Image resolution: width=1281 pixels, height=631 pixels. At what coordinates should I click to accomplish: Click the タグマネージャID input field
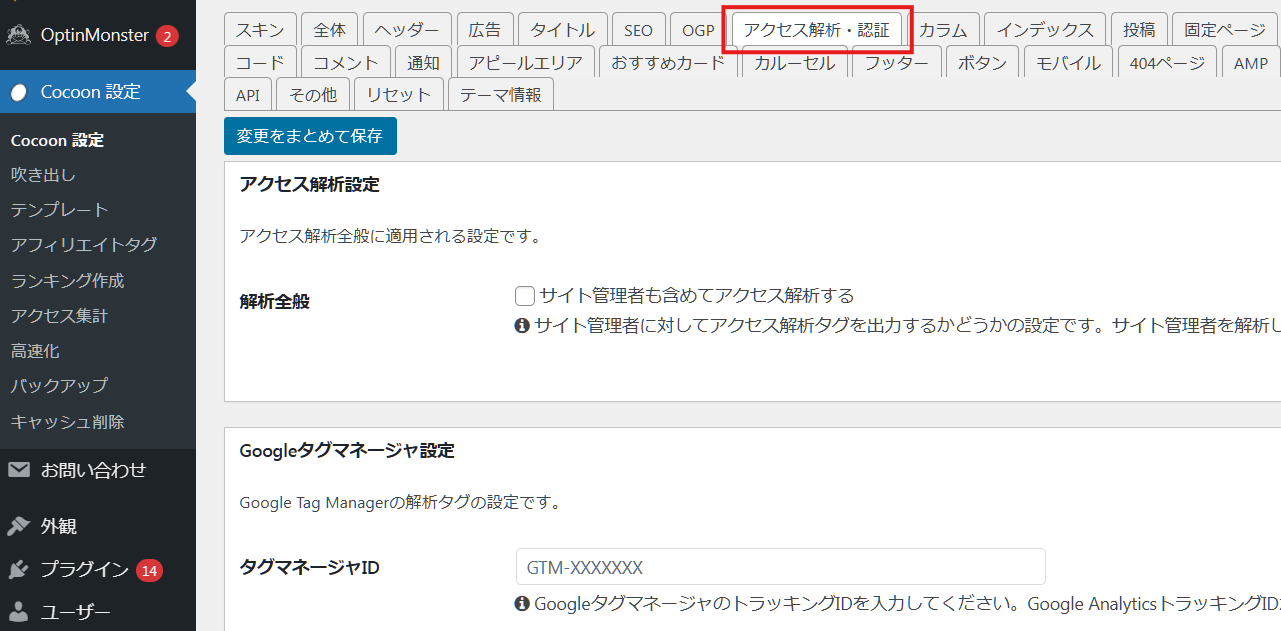coord(780,567)
